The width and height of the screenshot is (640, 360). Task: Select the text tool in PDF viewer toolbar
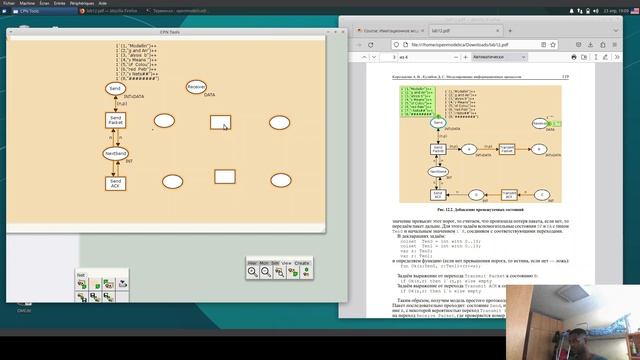(x=596, y=57)
